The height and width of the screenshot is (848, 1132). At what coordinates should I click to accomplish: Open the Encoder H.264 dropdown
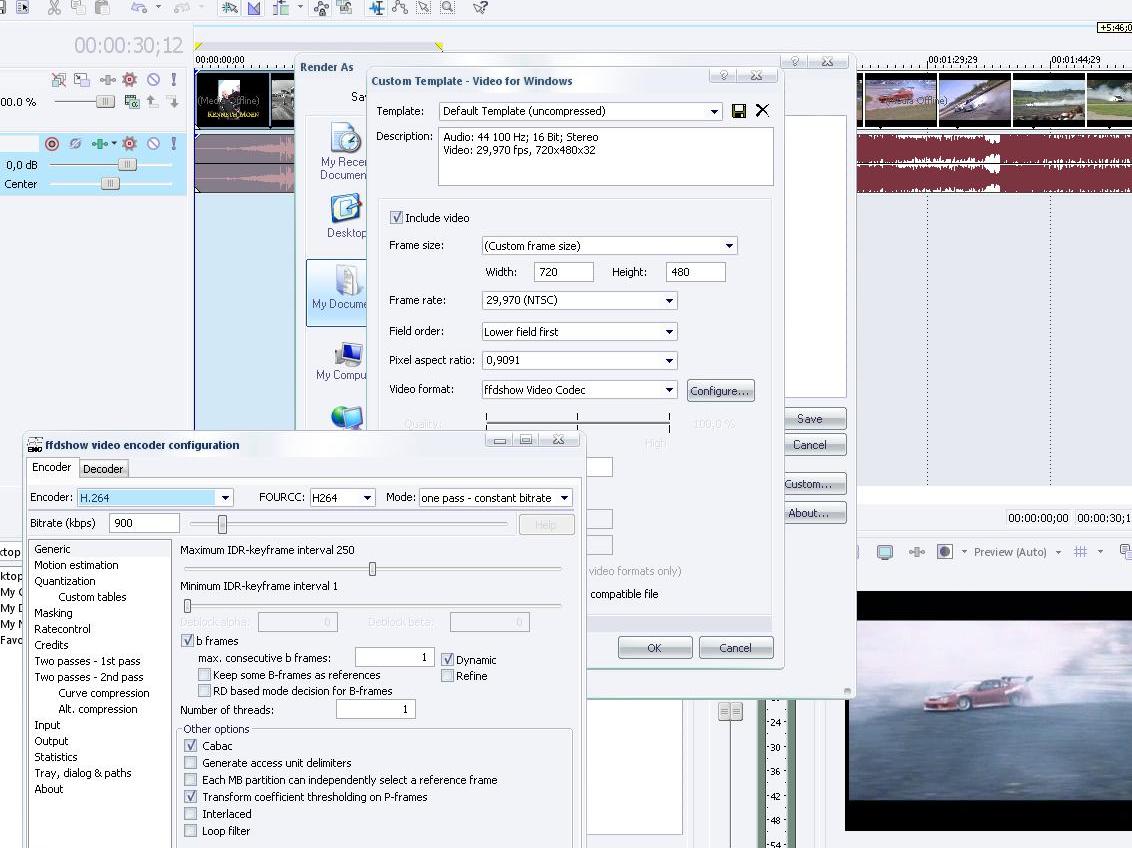click(225, 498)
